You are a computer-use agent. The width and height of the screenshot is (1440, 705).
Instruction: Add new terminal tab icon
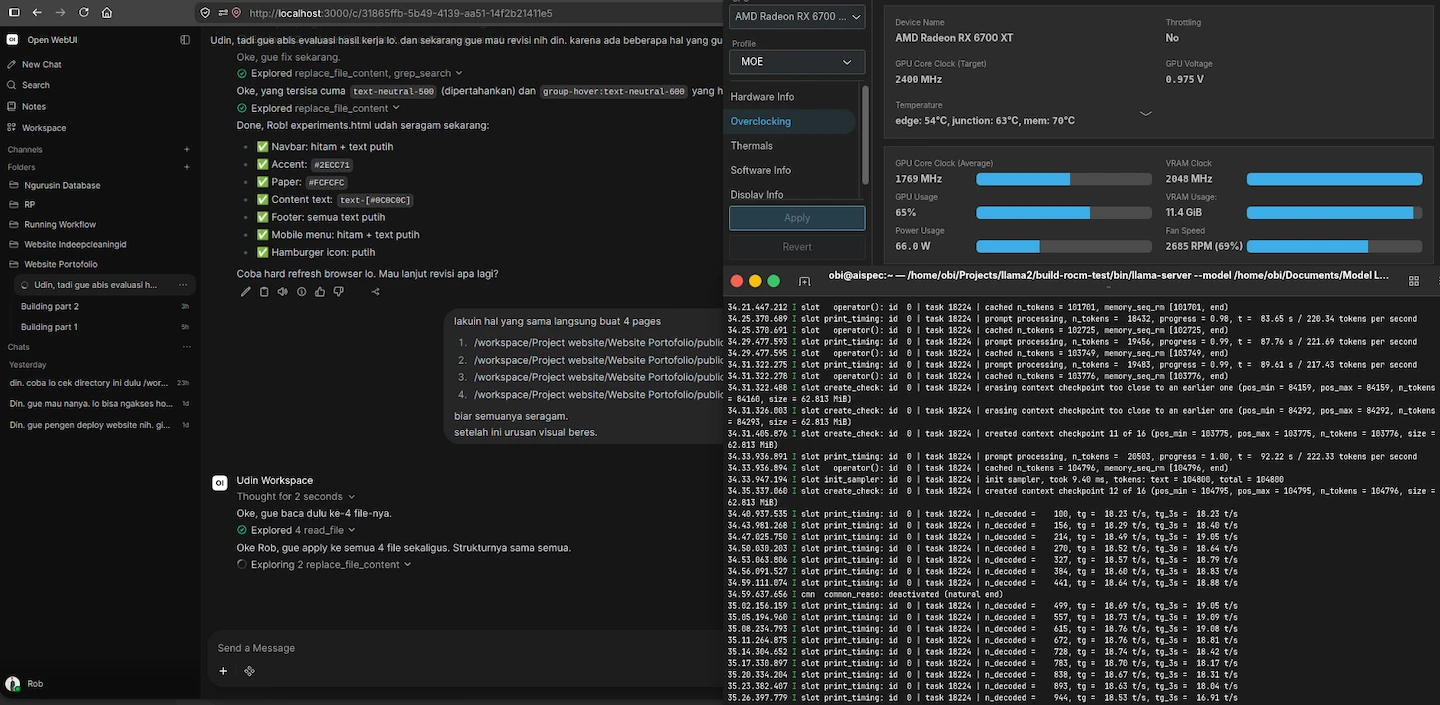point(804,281)
